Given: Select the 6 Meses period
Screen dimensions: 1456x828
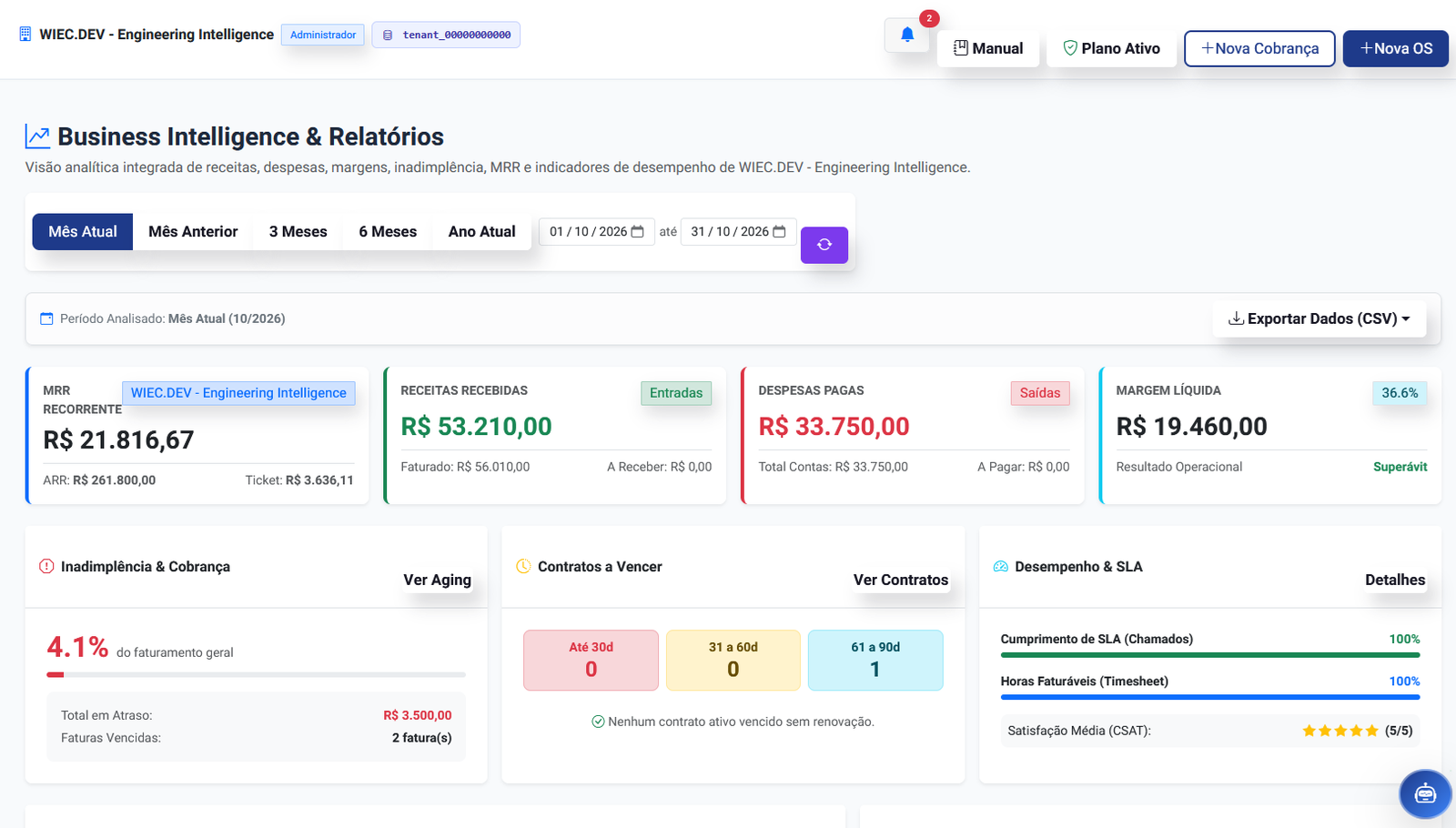Looking at the screenshot, I should pyautogui.click(x=388, y=232).
